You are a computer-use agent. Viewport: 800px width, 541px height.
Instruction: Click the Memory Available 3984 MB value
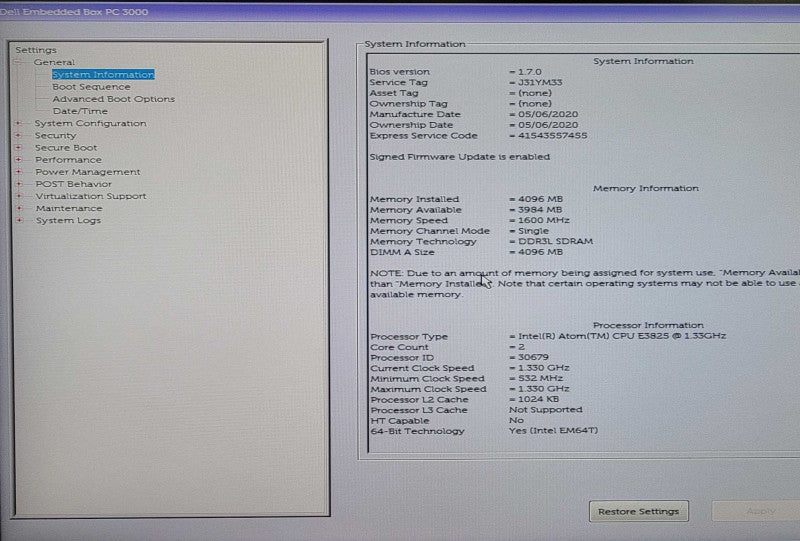tap(540, 210)
